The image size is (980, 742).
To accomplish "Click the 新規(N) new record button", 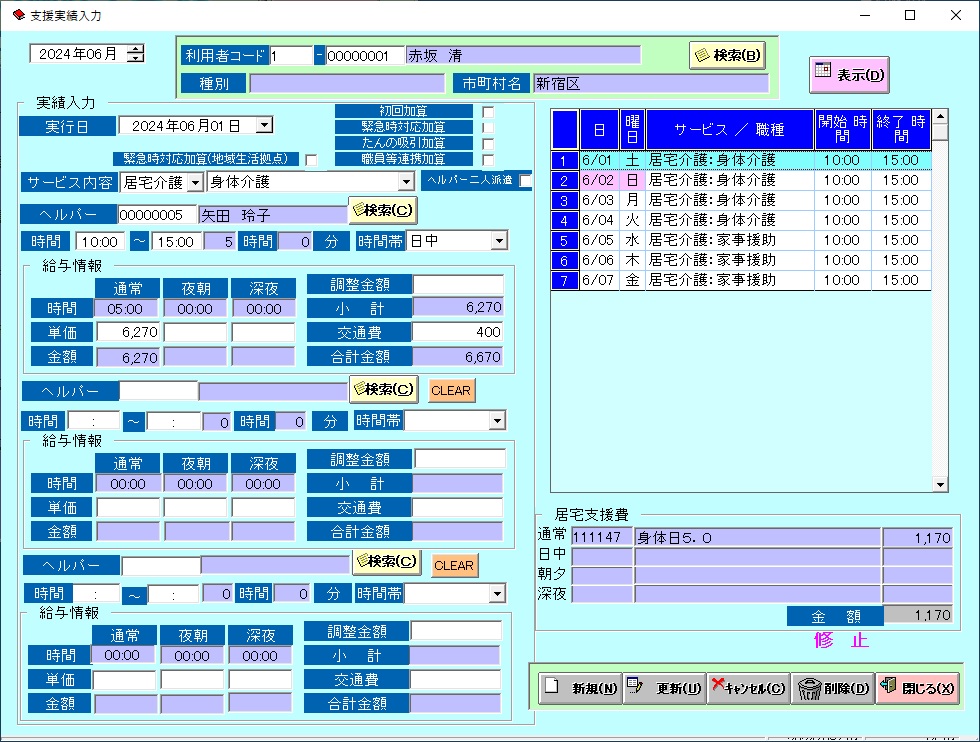I will click(580, 688).
